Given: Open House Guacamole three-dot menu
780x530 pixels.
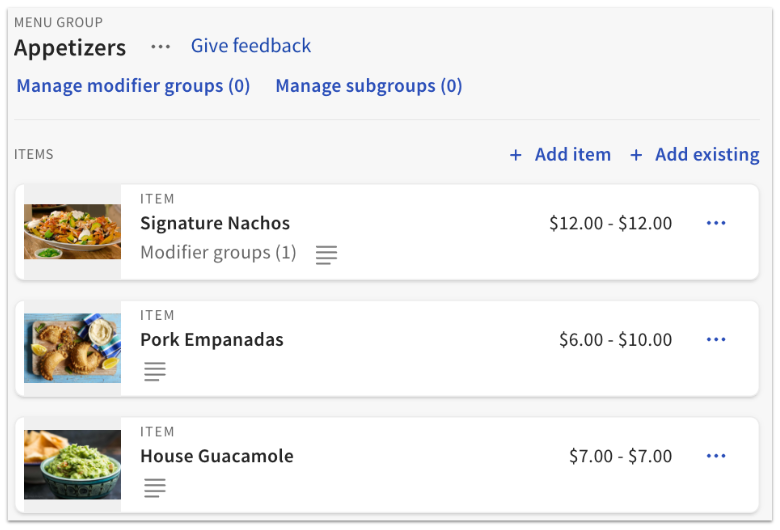Looking at the screenshot, I should [716, 456].
